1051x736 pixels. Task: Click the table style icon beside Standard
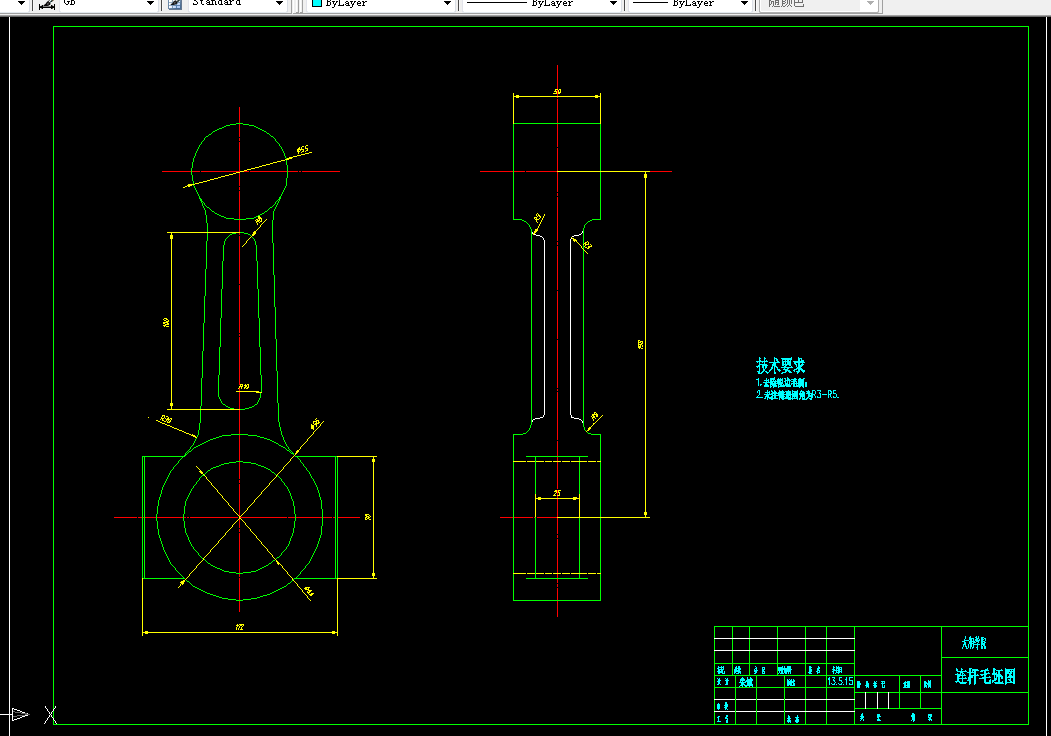tap(175, 4)
